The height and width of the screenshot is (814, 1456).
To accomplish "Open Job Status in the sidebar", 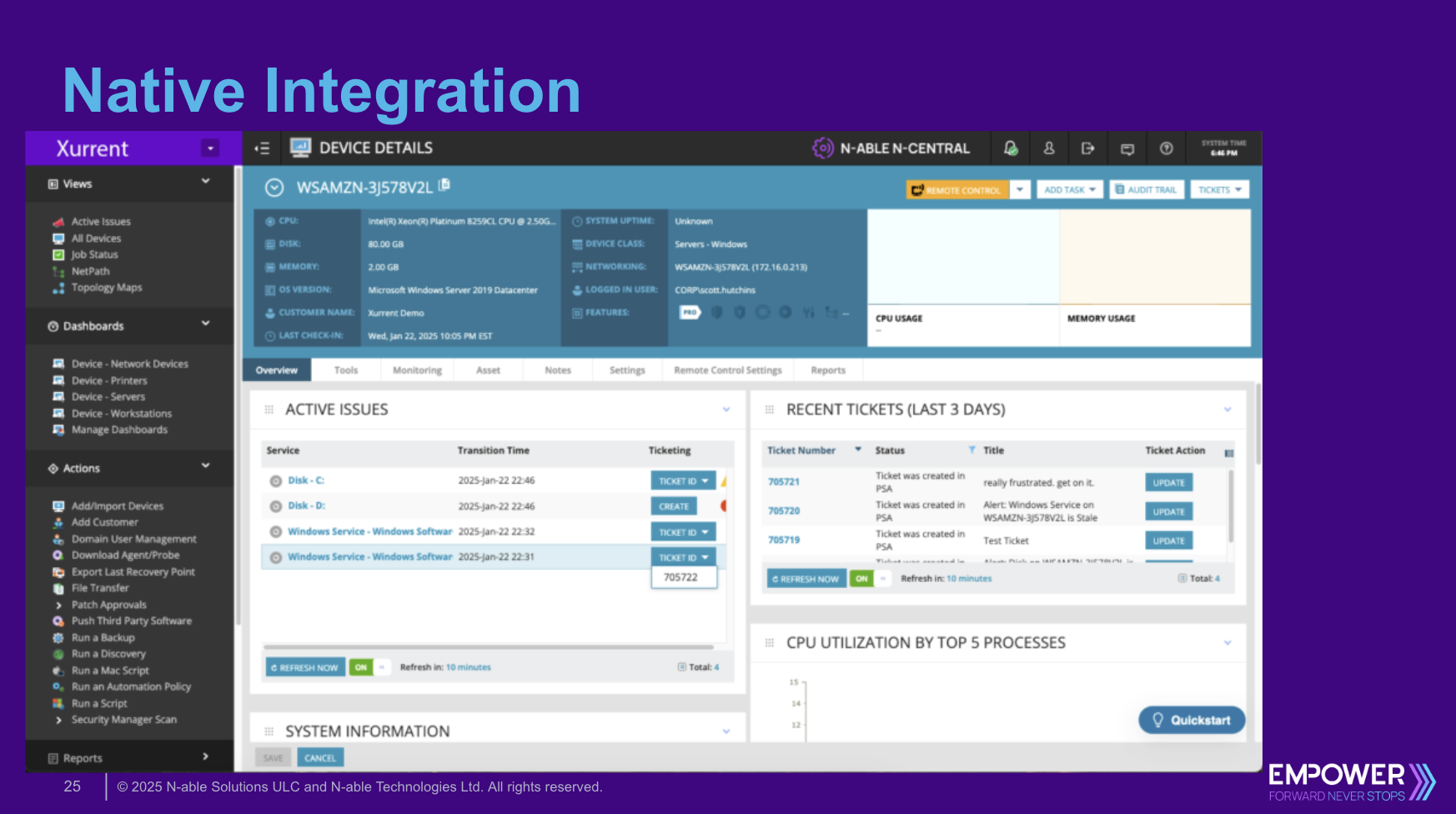I will tap(94, 255).
